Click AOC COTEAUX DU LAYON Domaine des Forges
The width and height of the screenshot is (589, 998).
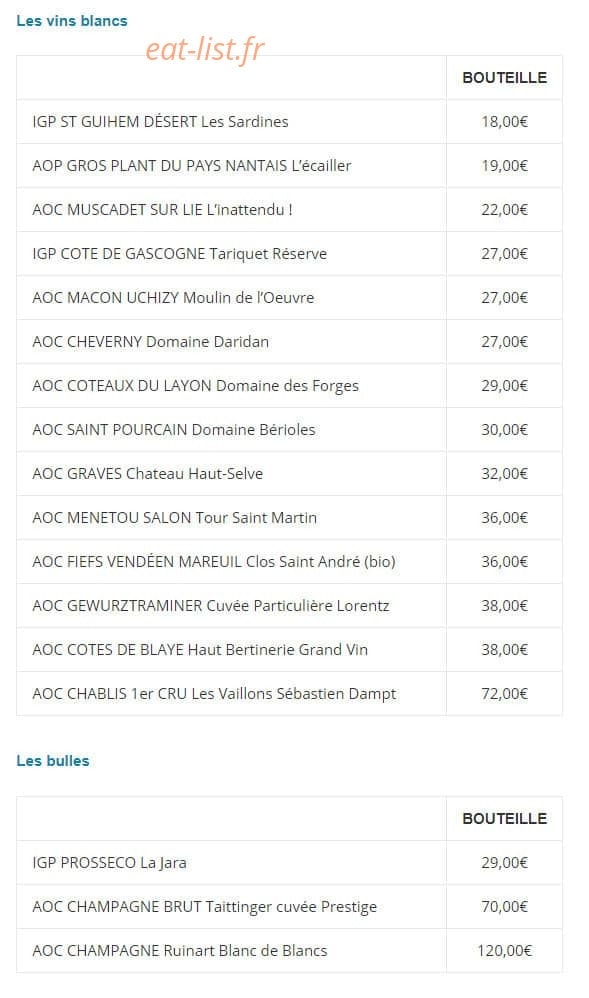click(x=195, y=386)
